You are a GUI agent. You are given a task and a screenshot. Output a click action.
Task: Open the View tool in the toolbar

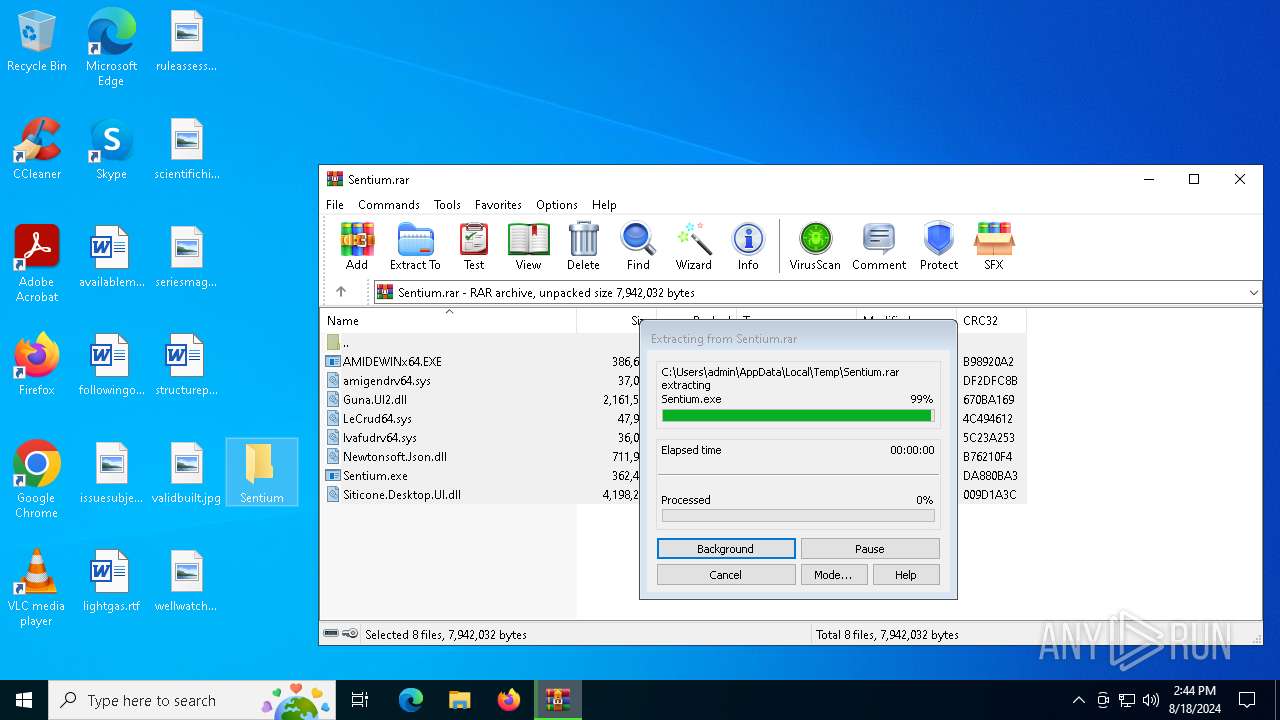(528, 246)
